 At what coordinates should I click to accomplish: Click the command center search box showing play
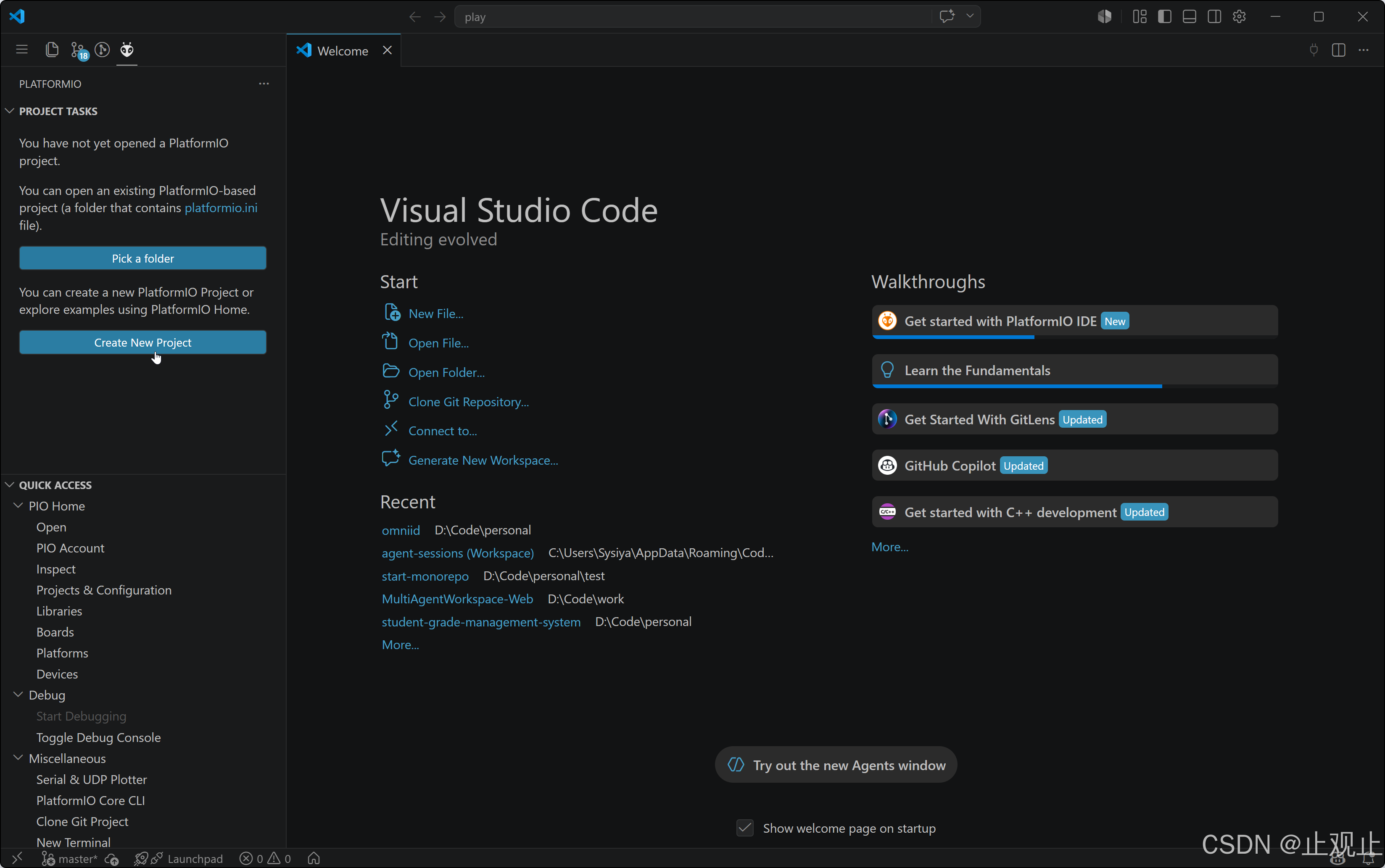(x=693, y=17)
